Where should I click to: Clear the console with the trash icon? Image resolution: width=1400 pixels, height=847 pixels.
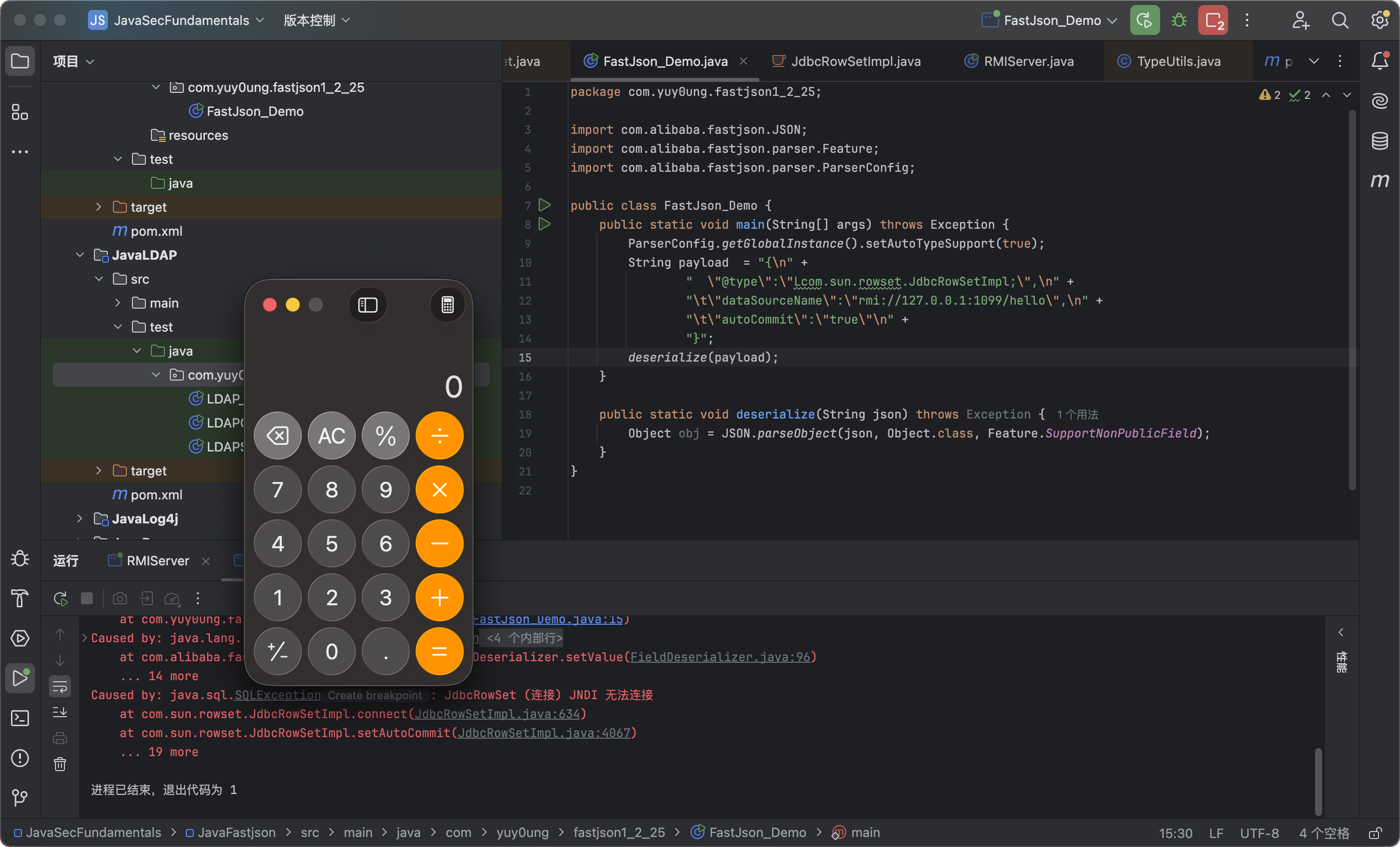[x=60, y=765]
